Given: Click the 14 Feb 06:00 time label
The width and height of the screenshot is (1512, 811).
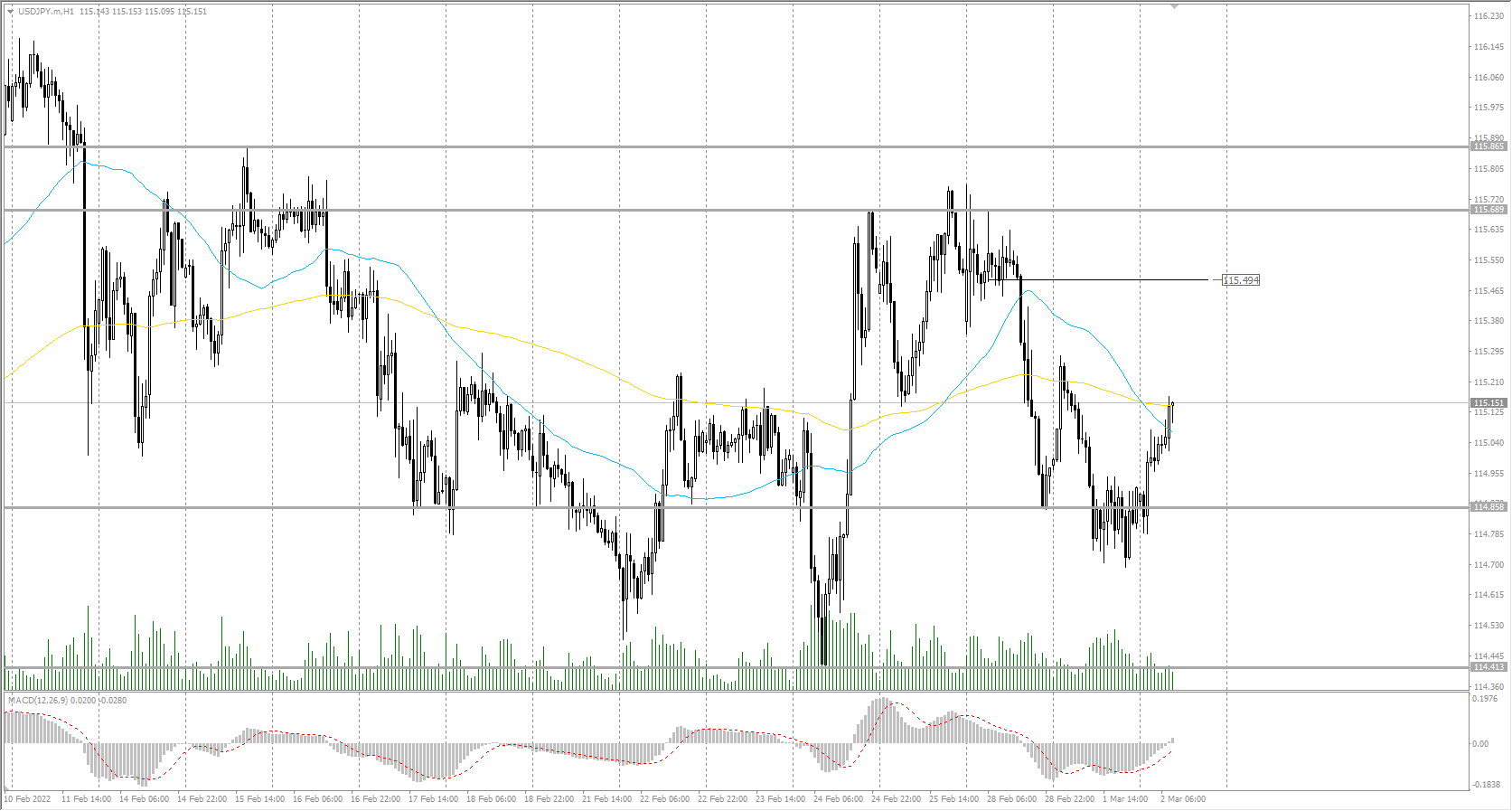Looking at the screenshot, I should click(145, 799).
